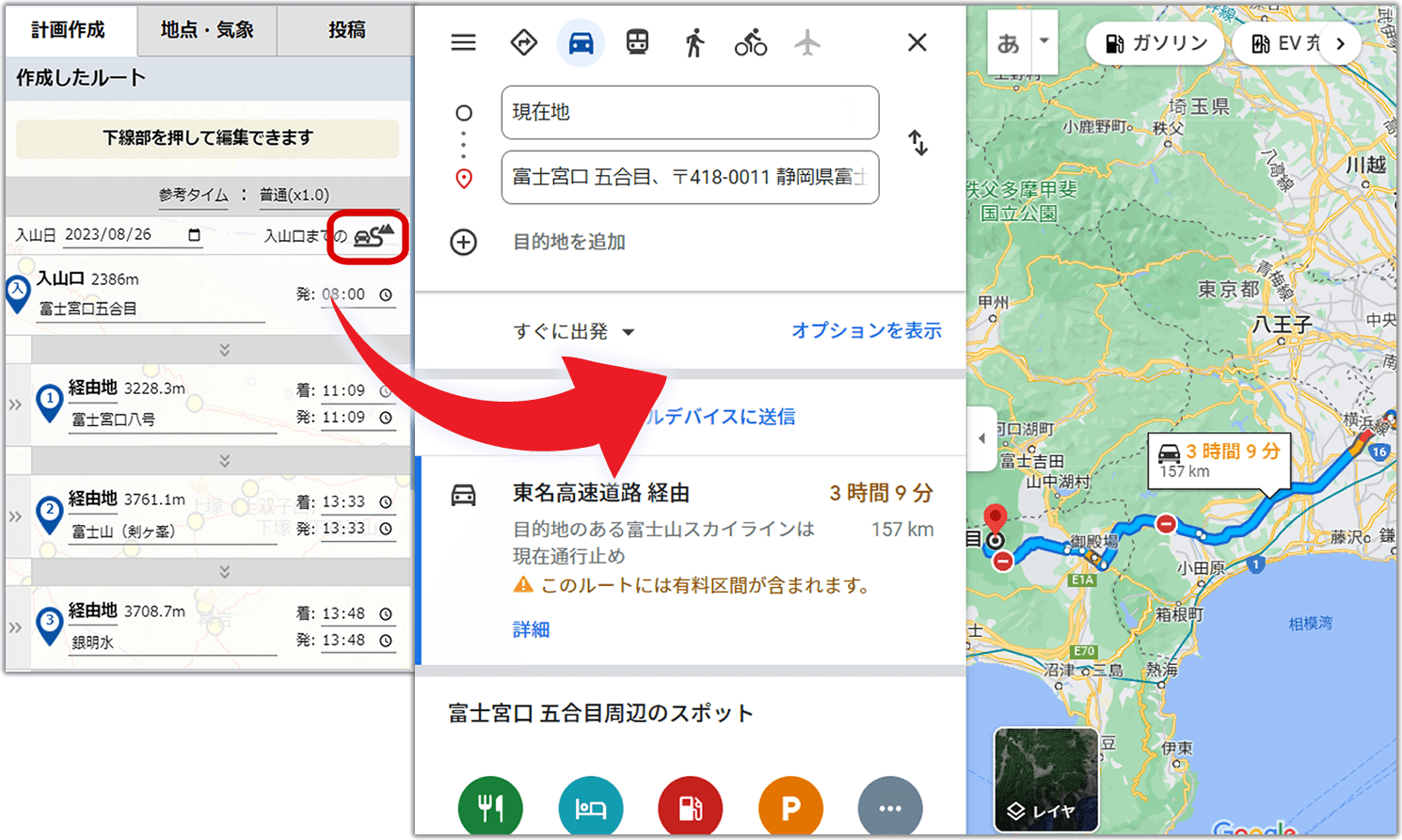Show more nearby spot categories
Image resolution: width=1402 pixels, height=840 pixels.
click(890, 807)
